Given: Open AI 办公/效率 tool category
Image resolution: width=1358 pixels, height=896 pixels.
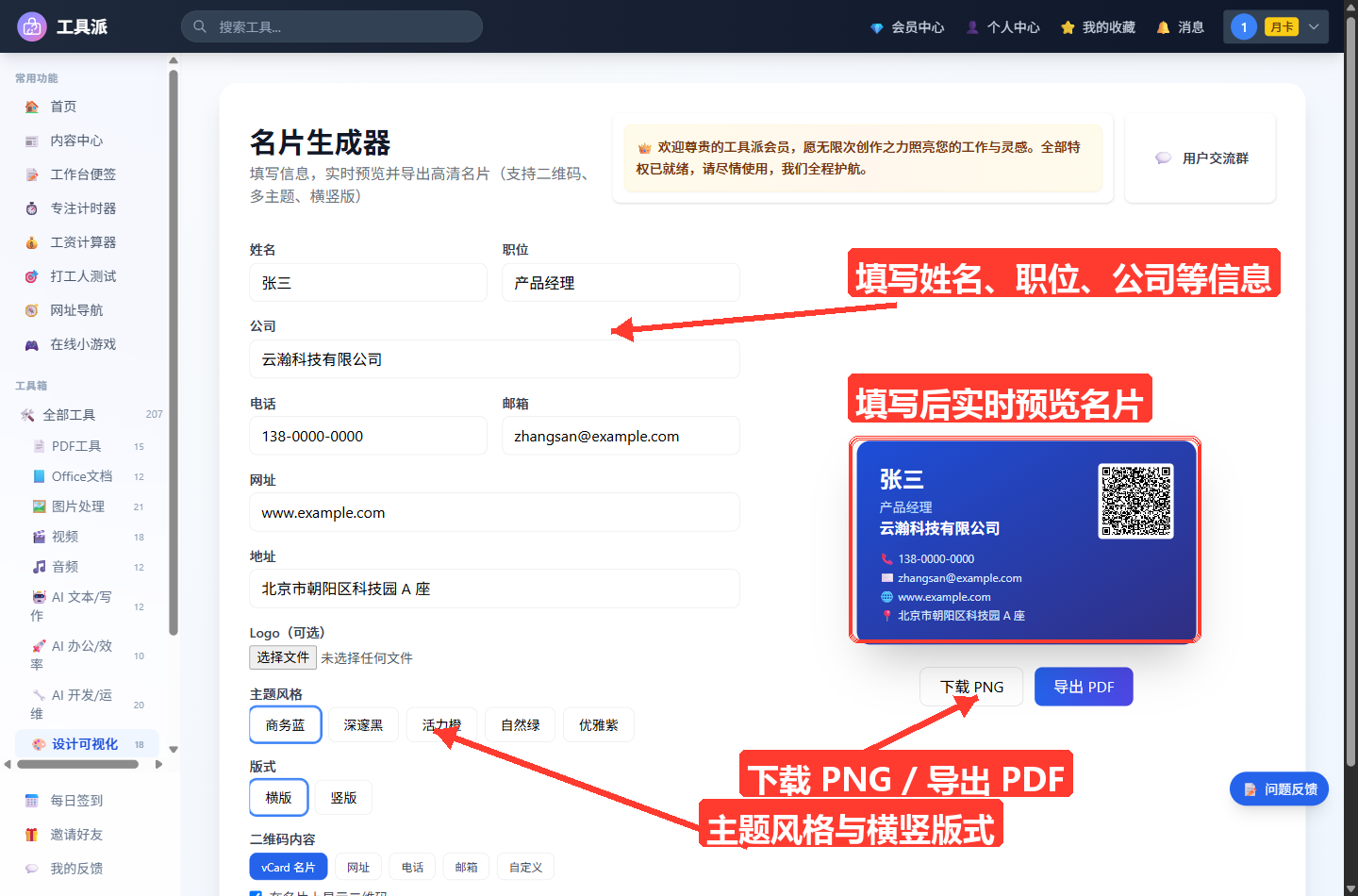Looking at the screenshot, I should 87,655.
